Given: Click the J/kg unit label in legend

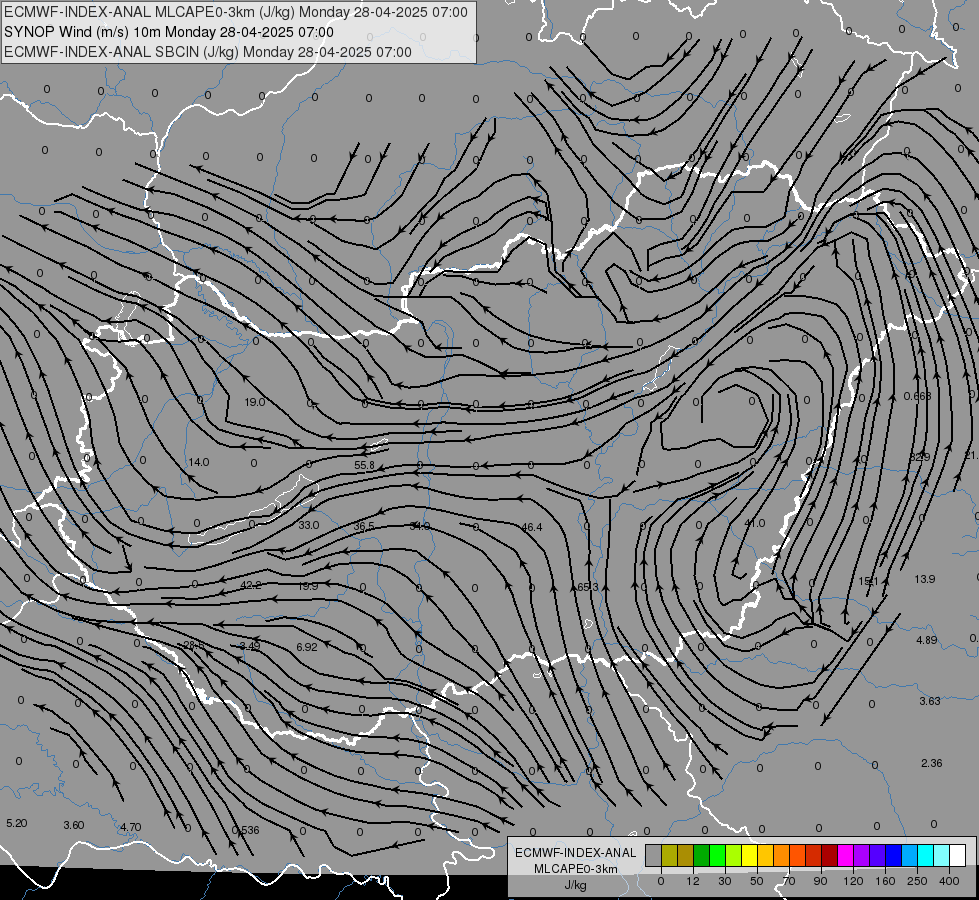Looking at the screenshot, I should click(x=575, y=885).
